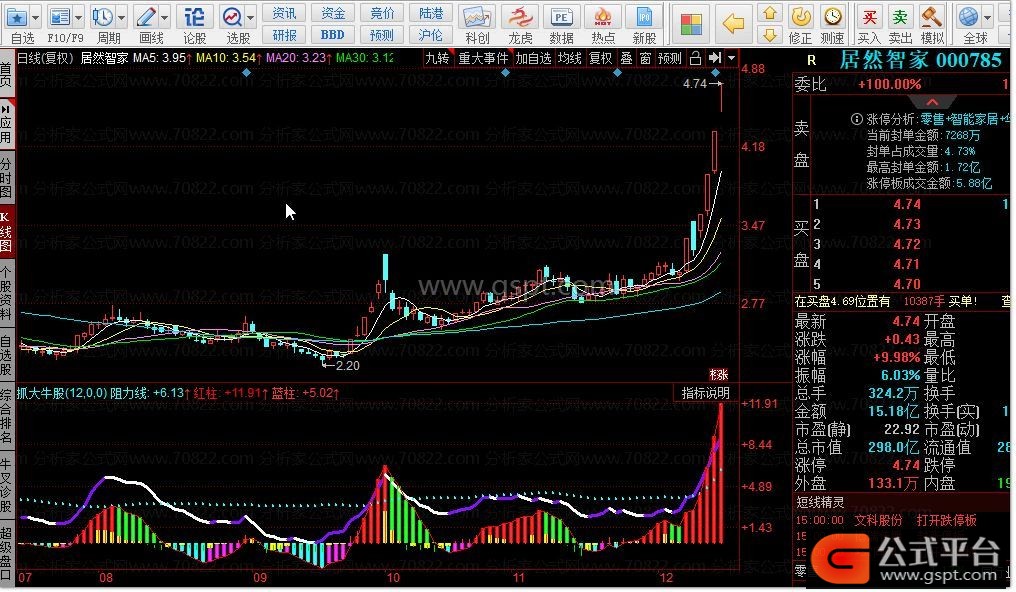
Task: Click the 卖出 sell icon
Action: (900, 17)
